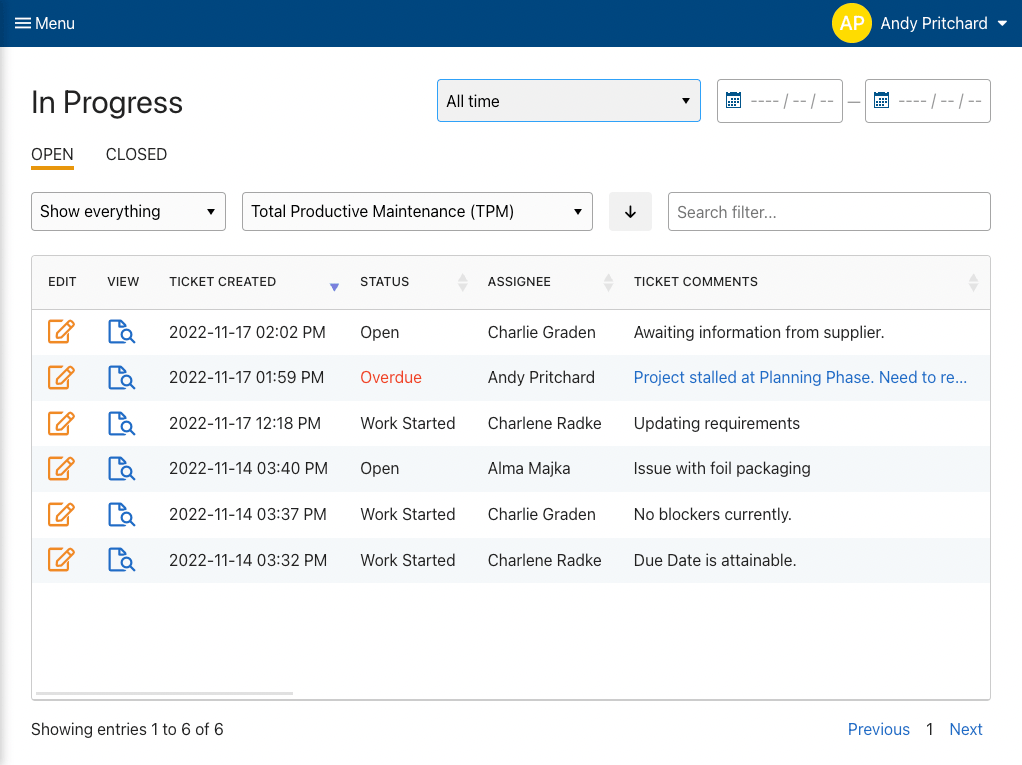The image size is (1022, 765).
Task: Switch to the CLOSED tab
Action: pyautogui.click(x=136, y=154)
